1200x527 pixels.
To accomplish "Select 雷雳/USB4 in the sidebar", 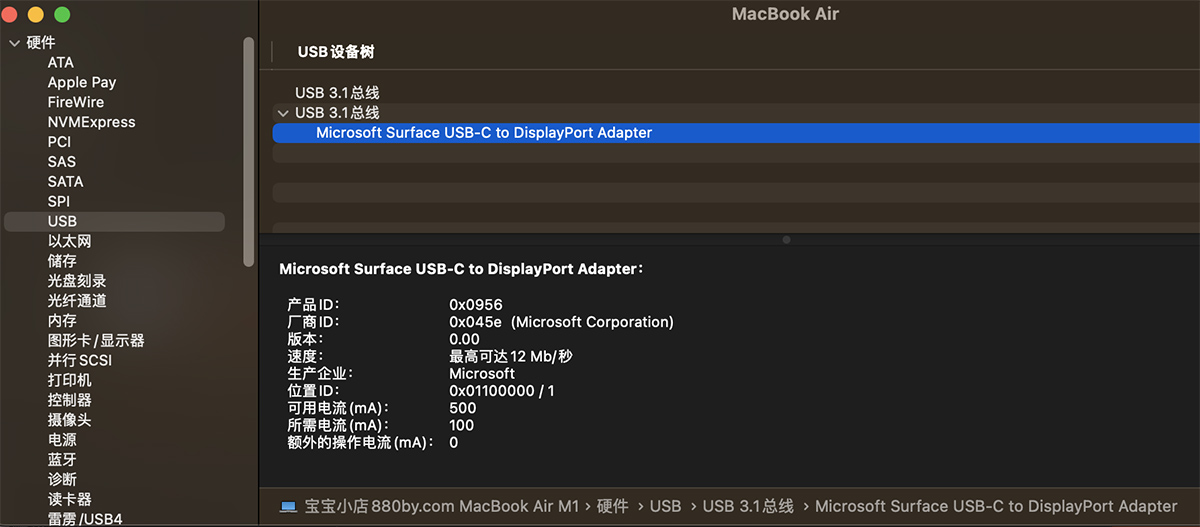I will coord(85,519).
